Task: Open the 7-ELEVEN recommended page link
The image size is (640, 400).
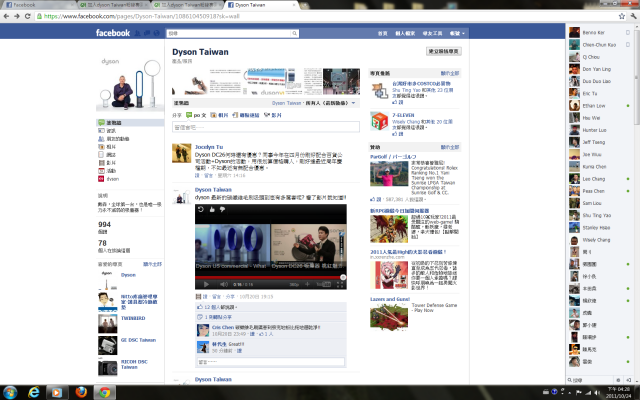Action: (x=403, y=115)
